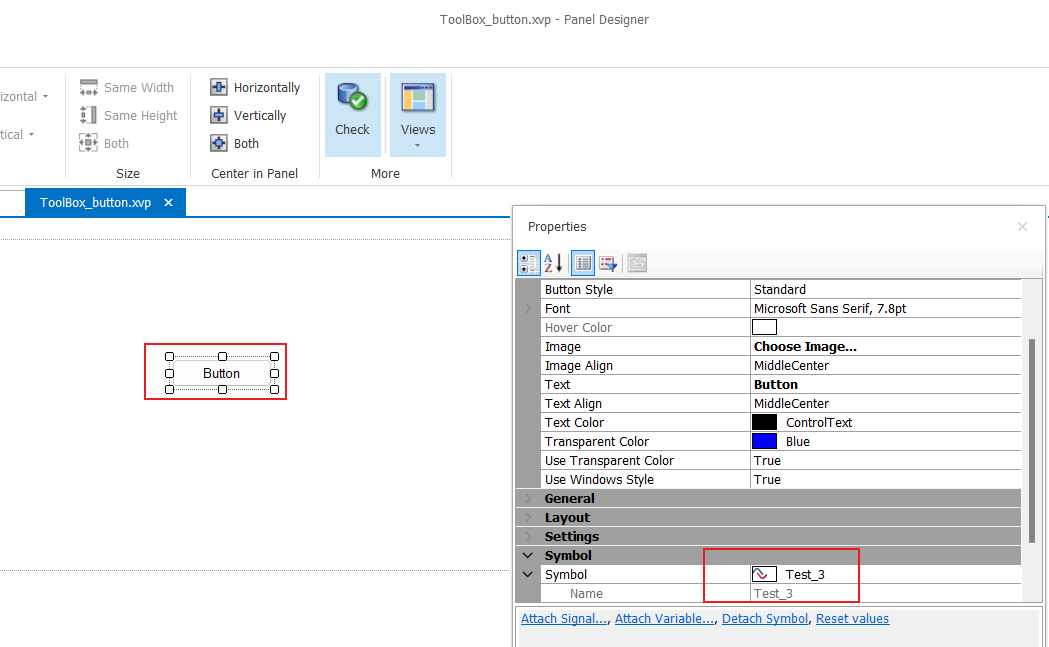The image size is (1049, 647).
Task: Click the Check tool in ribbon
Action: [x=352, y=111]
